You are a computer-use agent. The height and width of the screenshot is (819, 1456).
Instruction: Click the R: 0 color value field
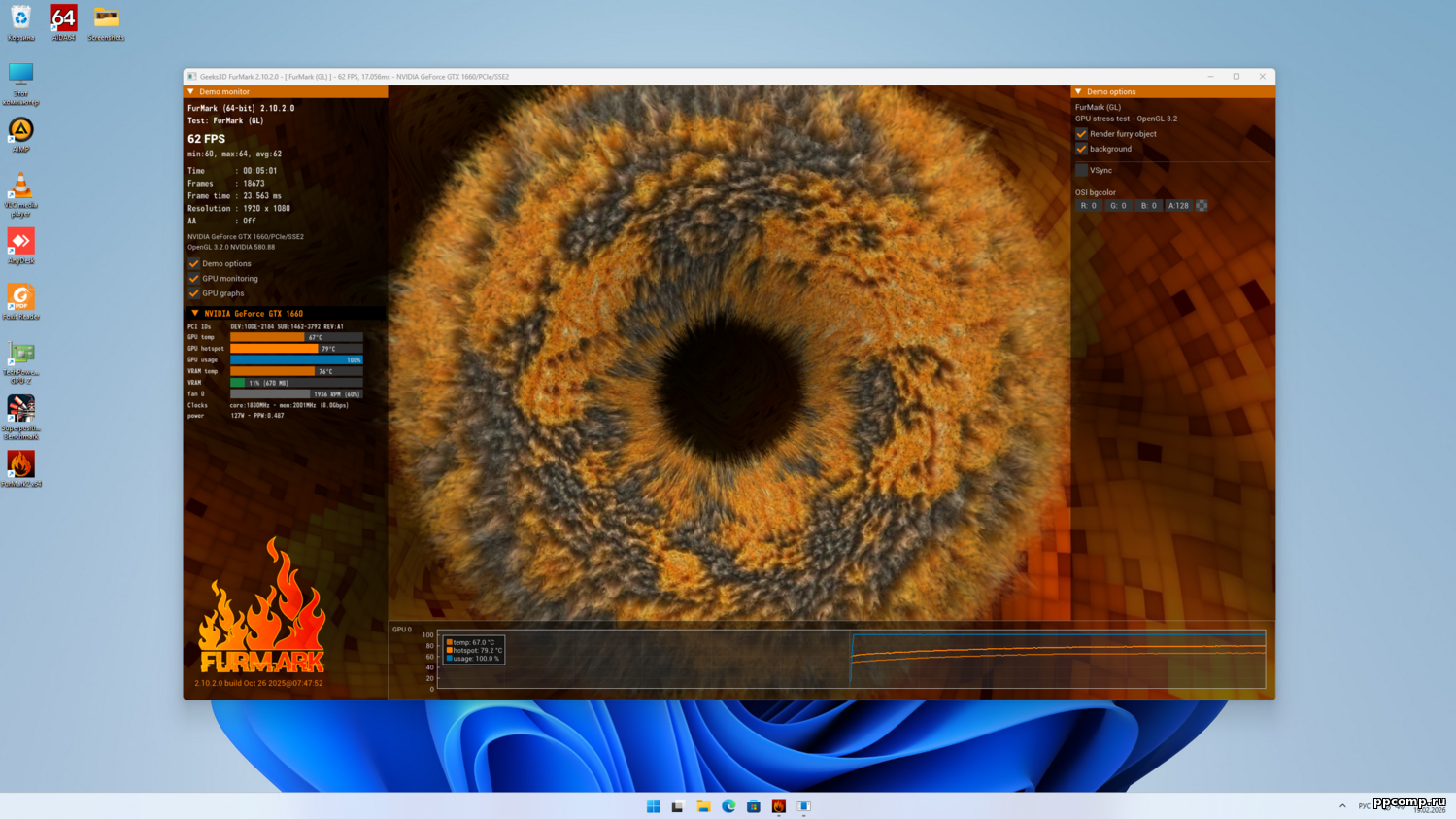click(1088, 206)
